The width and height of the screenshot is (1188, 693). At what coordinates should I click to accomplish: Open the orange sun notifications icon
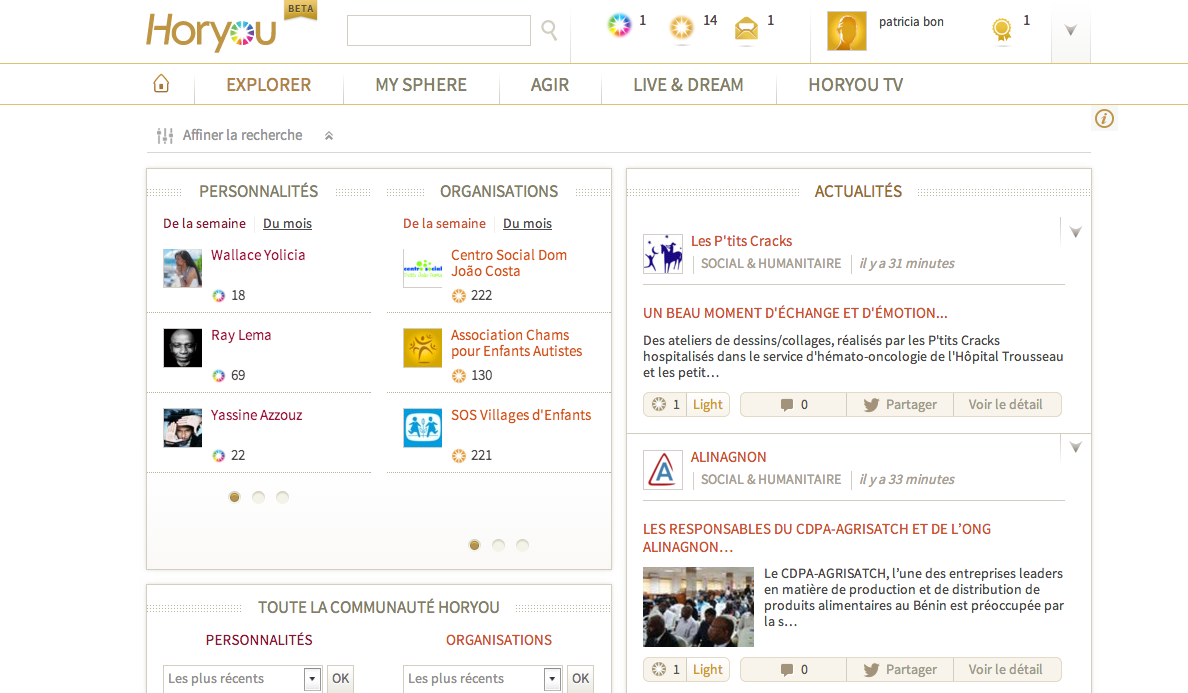(681, 28)
